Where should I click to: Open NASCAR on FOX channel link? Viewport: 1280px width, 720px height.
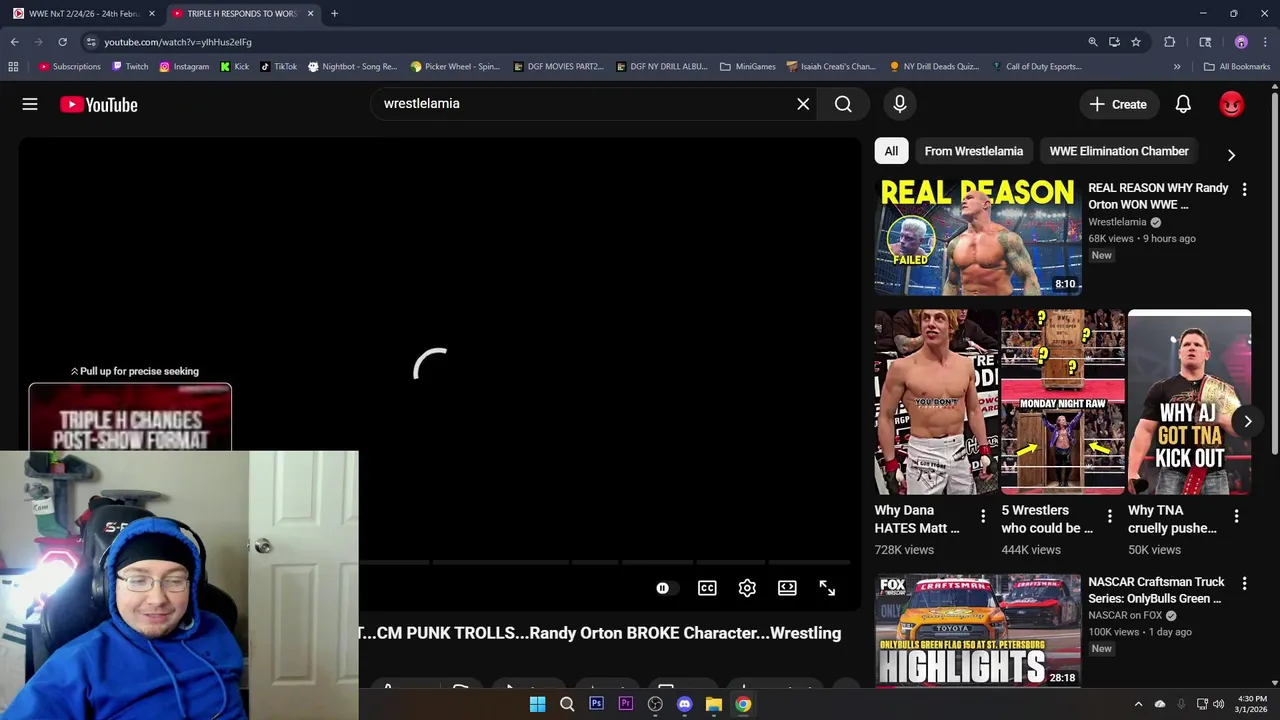[1125, 616]
